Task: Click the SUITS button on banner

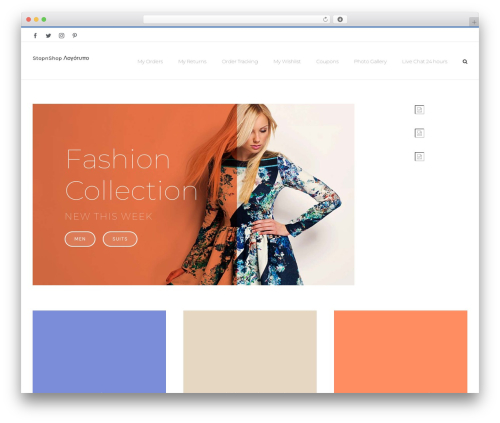Action: tap(120, 239)
